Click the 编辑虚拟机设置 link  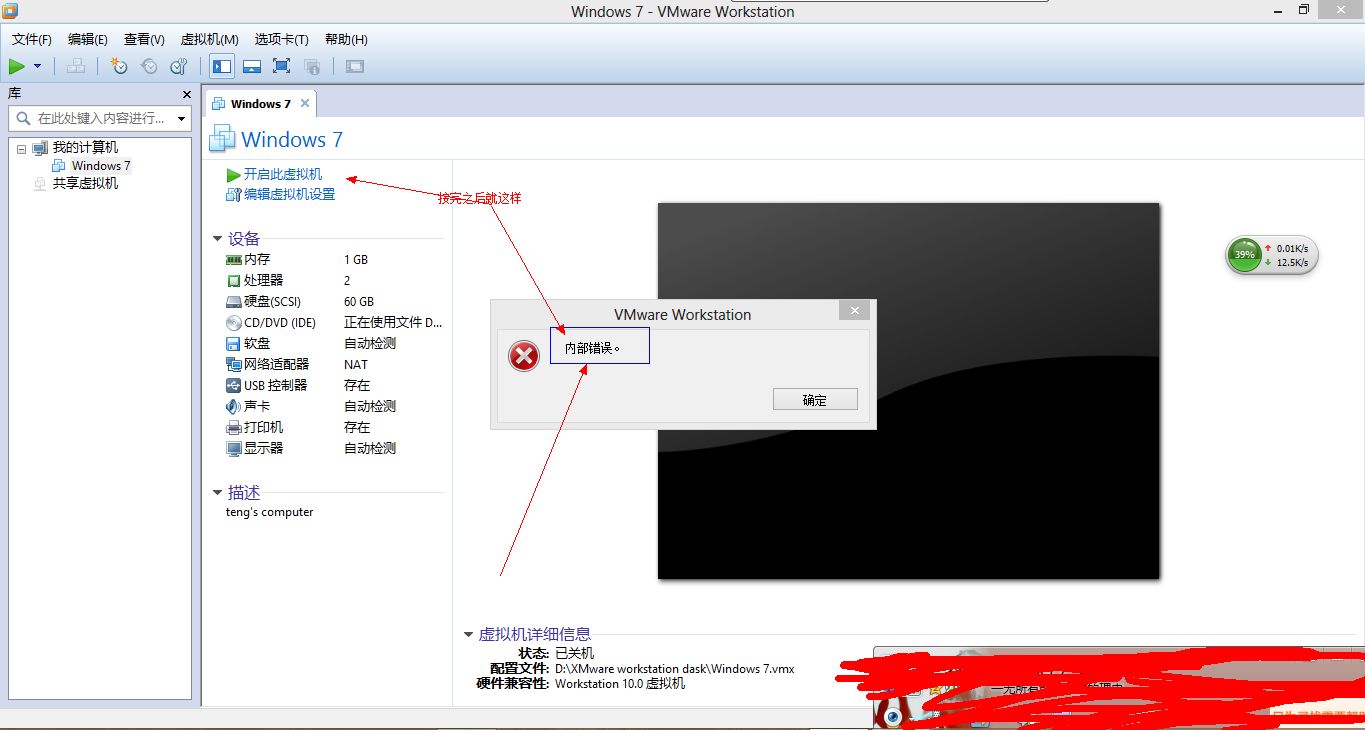point(290,194)
